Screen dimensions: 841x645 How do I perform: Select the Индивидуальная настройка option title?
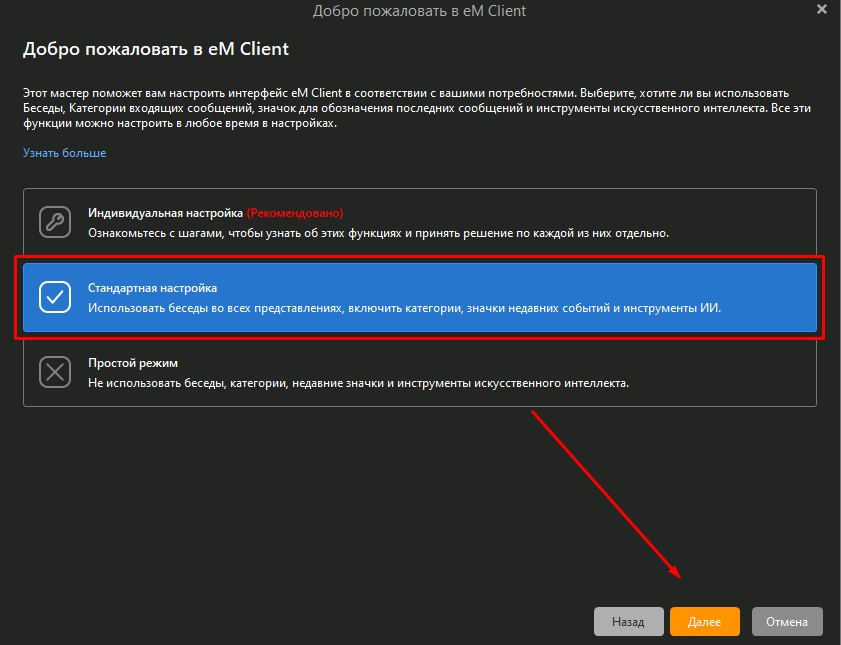(x=165, y=213)
